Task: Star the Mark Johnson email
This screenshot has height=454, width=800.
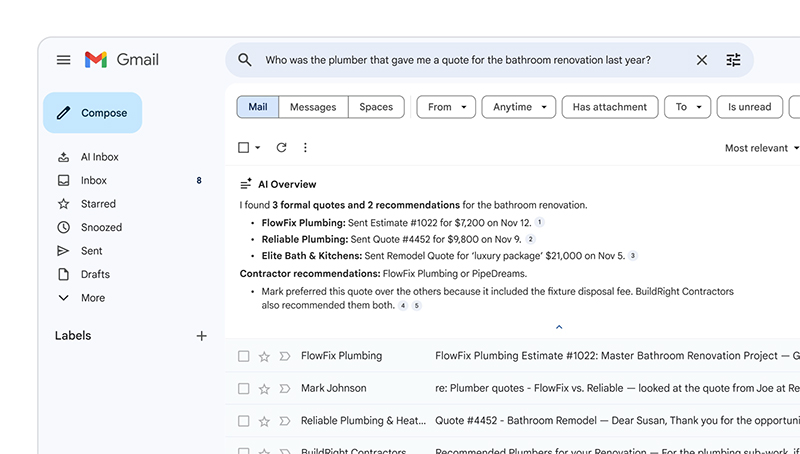Action: [x=264, y=389]
